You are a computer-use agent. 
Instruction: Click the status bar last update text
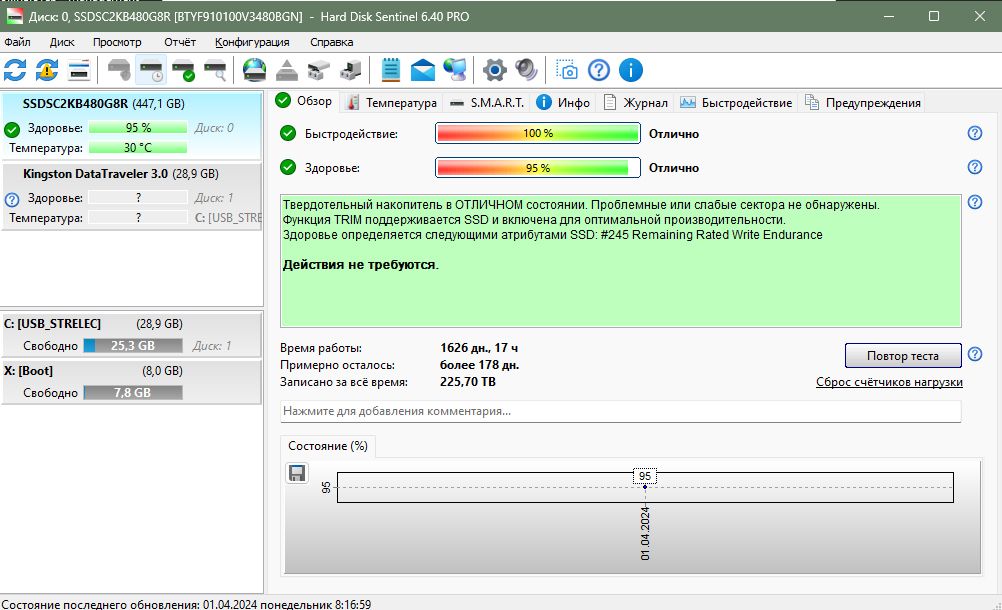[x=186, y=604]
